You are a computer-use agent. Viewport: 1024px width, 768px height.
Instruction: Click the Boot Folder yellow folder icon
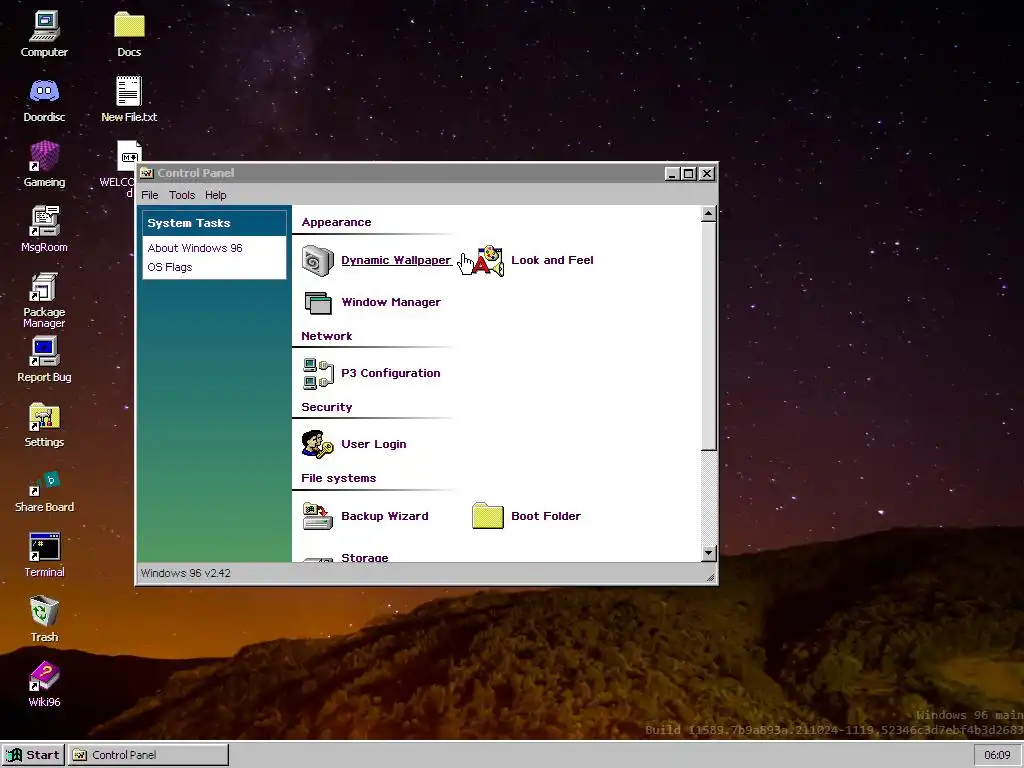click(488, 515)
